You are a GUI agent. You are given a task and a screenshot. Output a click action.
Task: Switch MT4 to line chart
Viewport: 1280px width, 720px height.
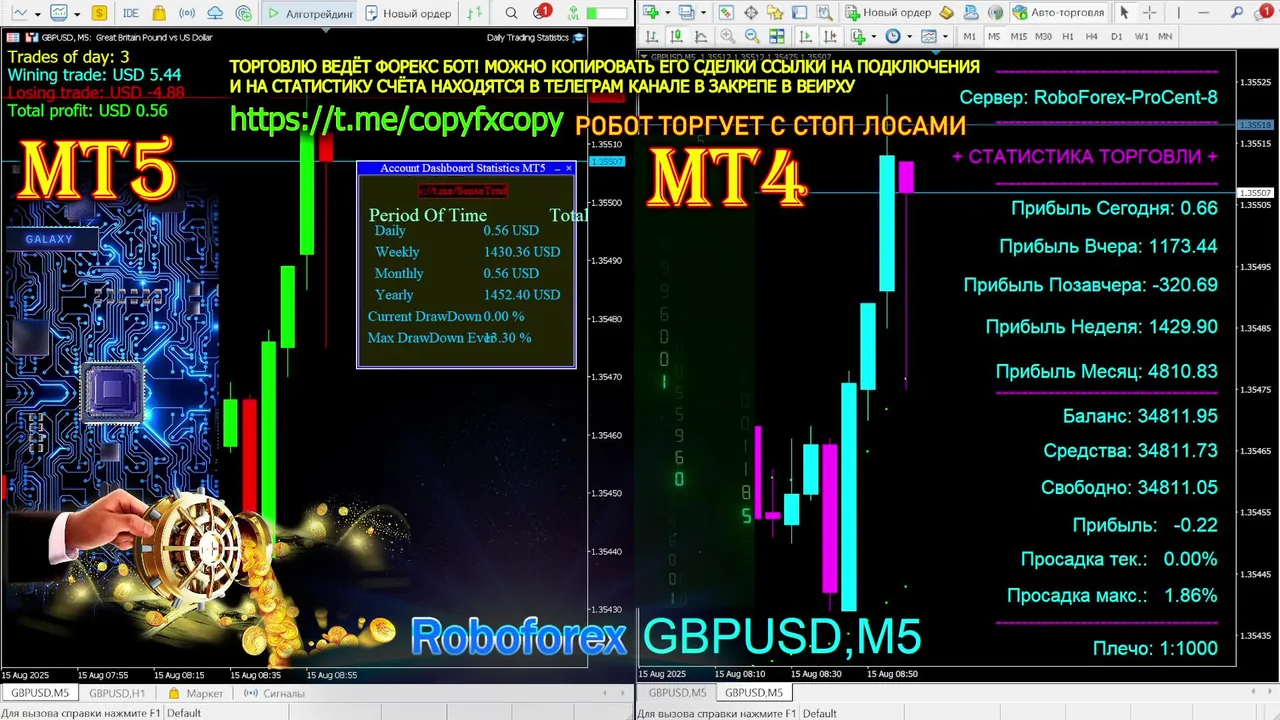tap(701, 36)
